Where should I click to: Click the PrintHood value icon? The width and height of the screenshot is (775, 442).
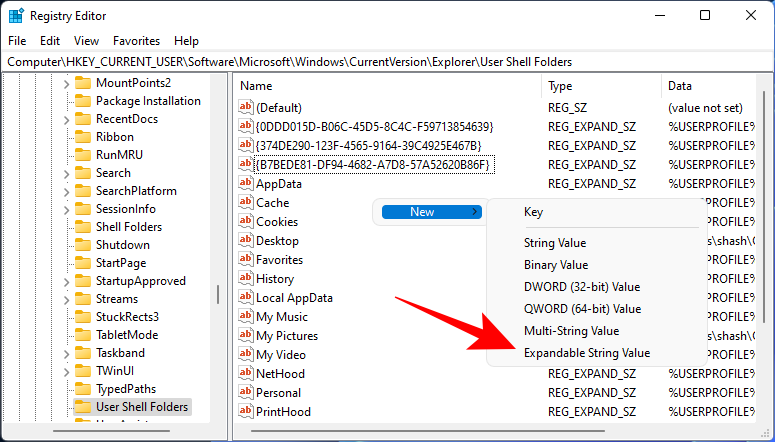pyautogui.click(x=246, y=412)
